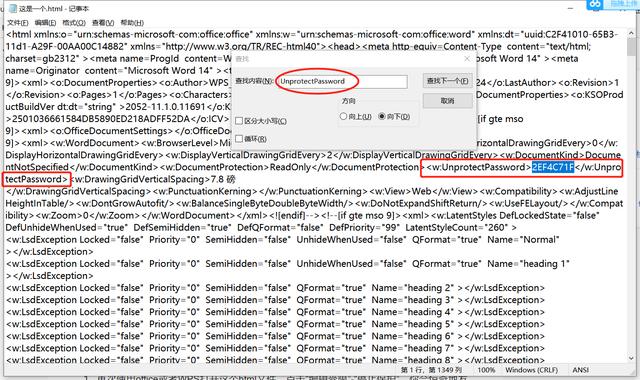Image resolution: width=640 pixels, height=380 pixels.
Task: Click into the UnprotectPassword search input field
Action: [x=342, y=81]
